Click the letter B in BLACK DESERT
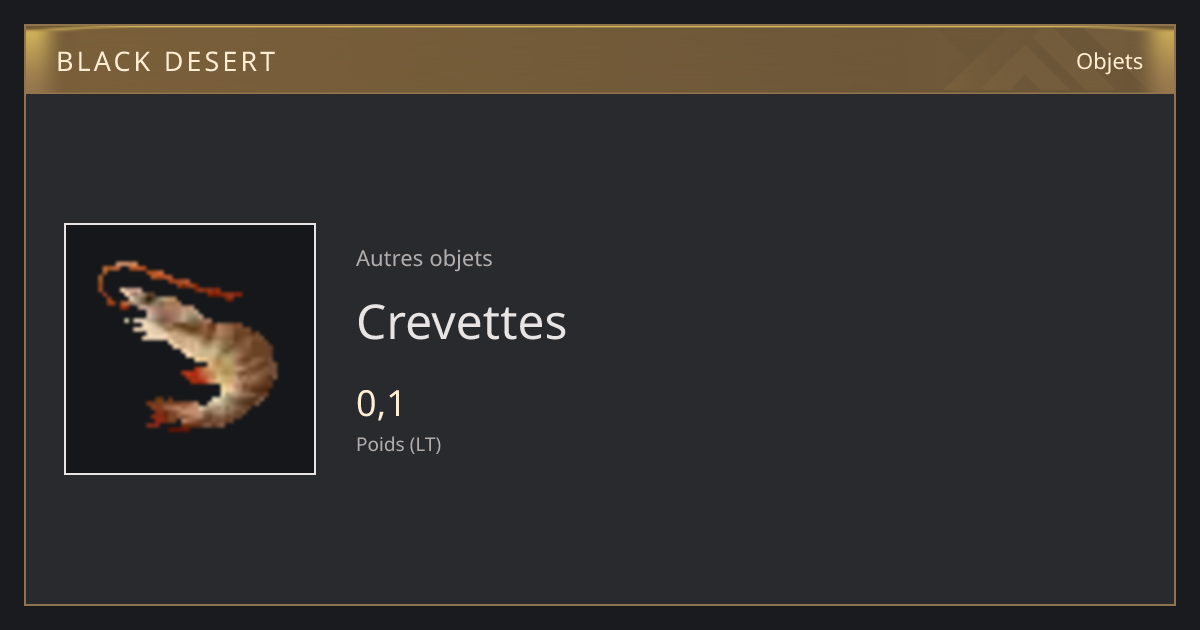The width and height of the screenshot is (1200, 630). click(65, 62)
